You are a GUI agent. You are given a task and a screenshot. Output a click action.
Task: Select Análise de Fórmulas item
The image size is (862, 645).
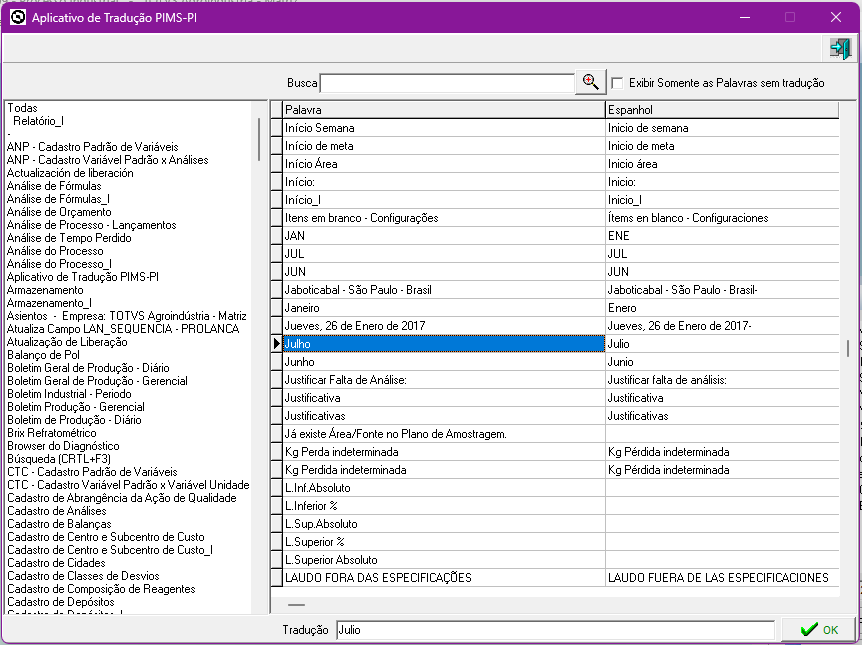click(x=54, y=186)
